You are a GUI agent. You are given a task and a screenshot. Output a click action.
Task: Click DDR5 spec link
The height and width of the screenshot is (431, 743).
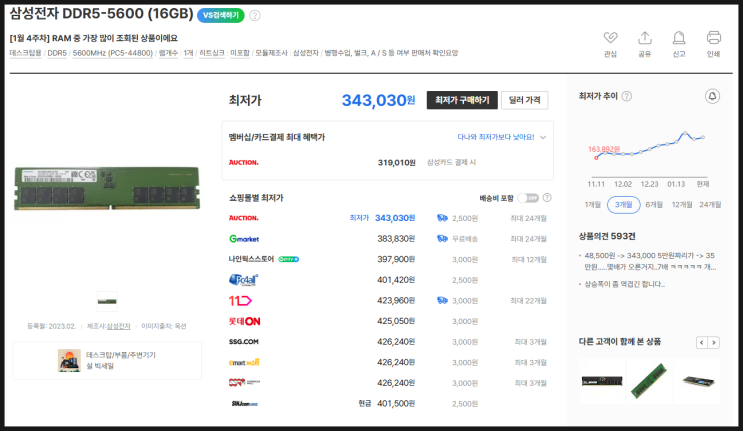click(57, 53)
